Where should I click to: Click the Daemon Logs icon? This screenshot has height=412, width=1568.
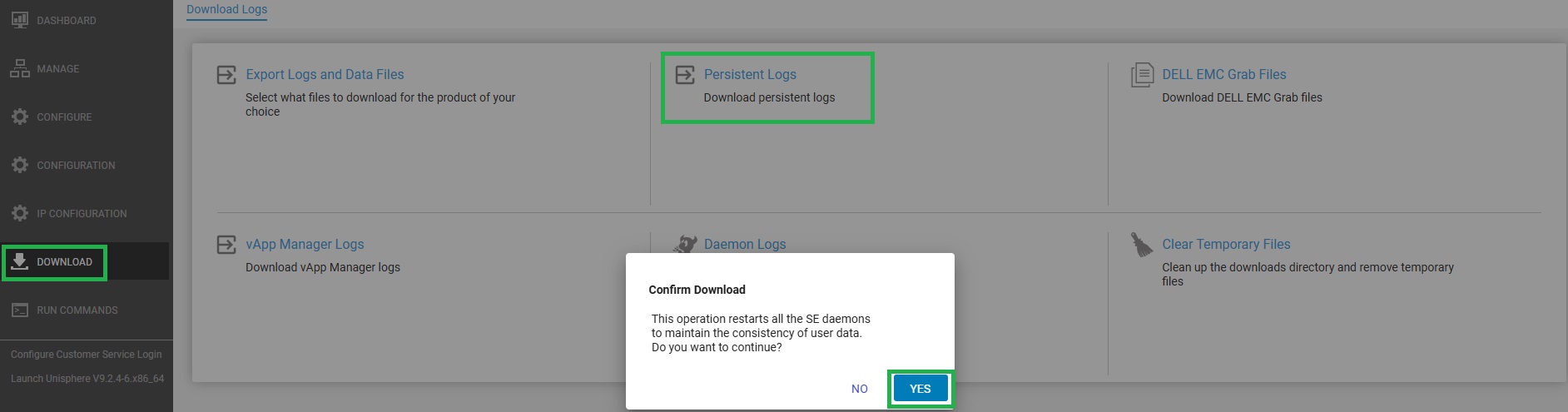pyautogui.click(x=685, y=244)
